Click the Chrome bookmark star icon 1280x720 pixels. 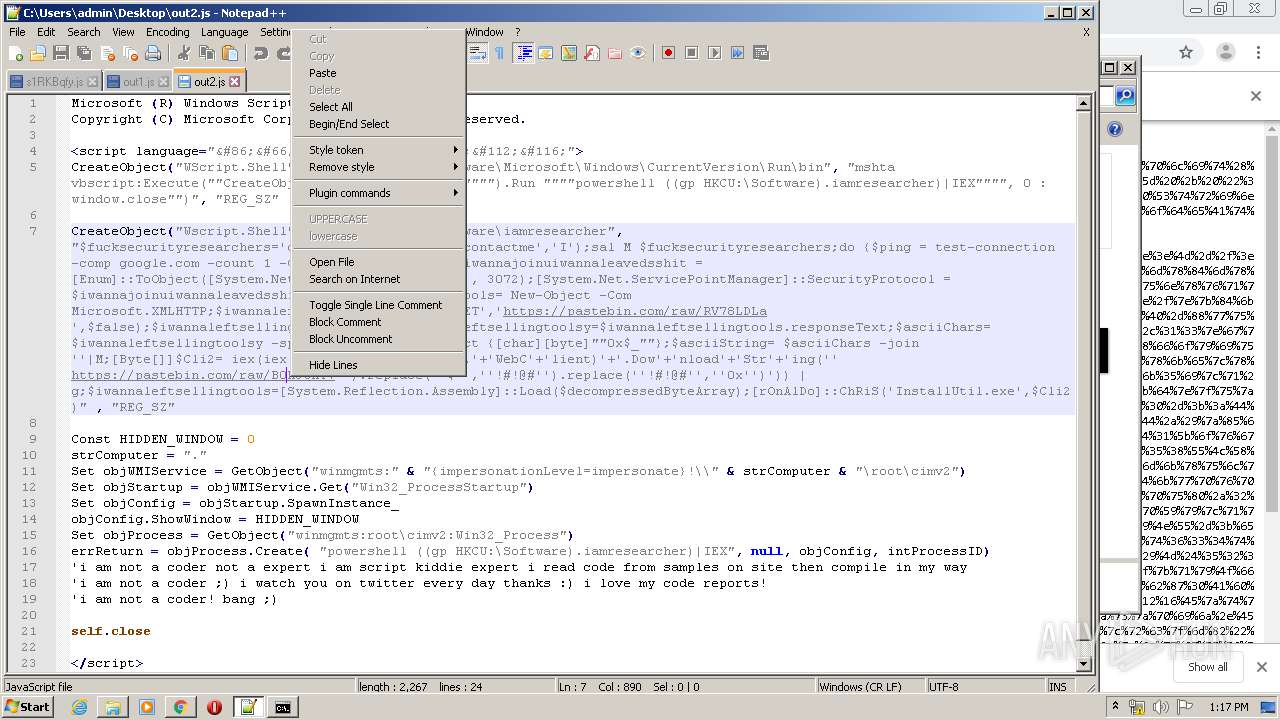[1186, 52]
